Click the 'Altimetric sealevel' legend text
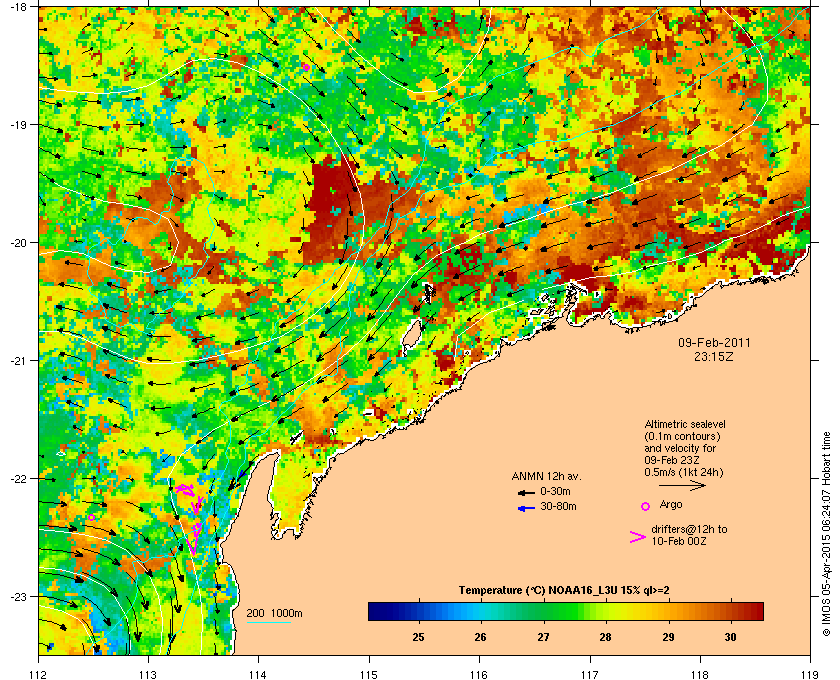 coord(685,424)
